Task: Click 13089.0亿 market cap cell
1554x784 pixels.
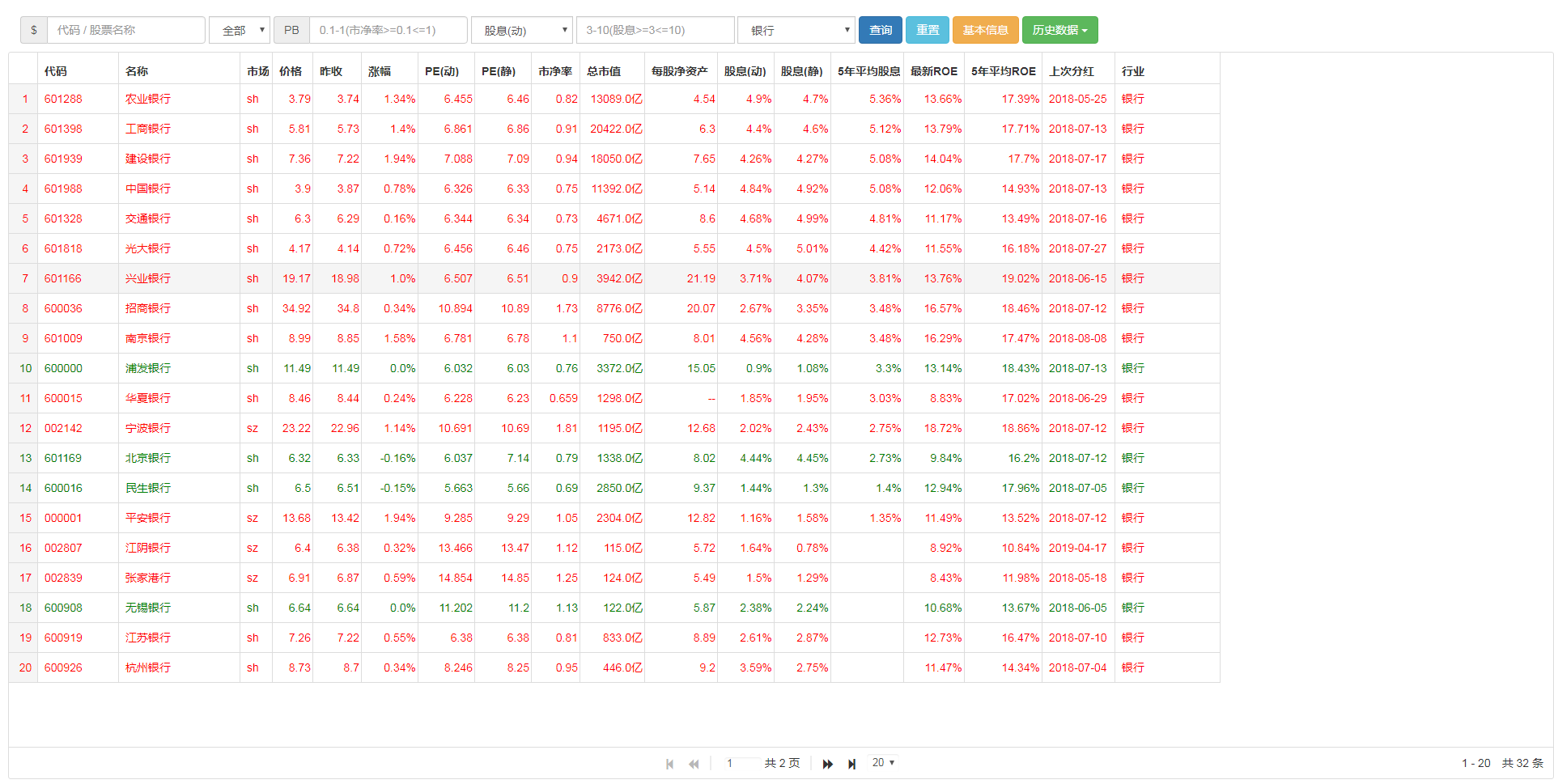Action: click(616, 99)
